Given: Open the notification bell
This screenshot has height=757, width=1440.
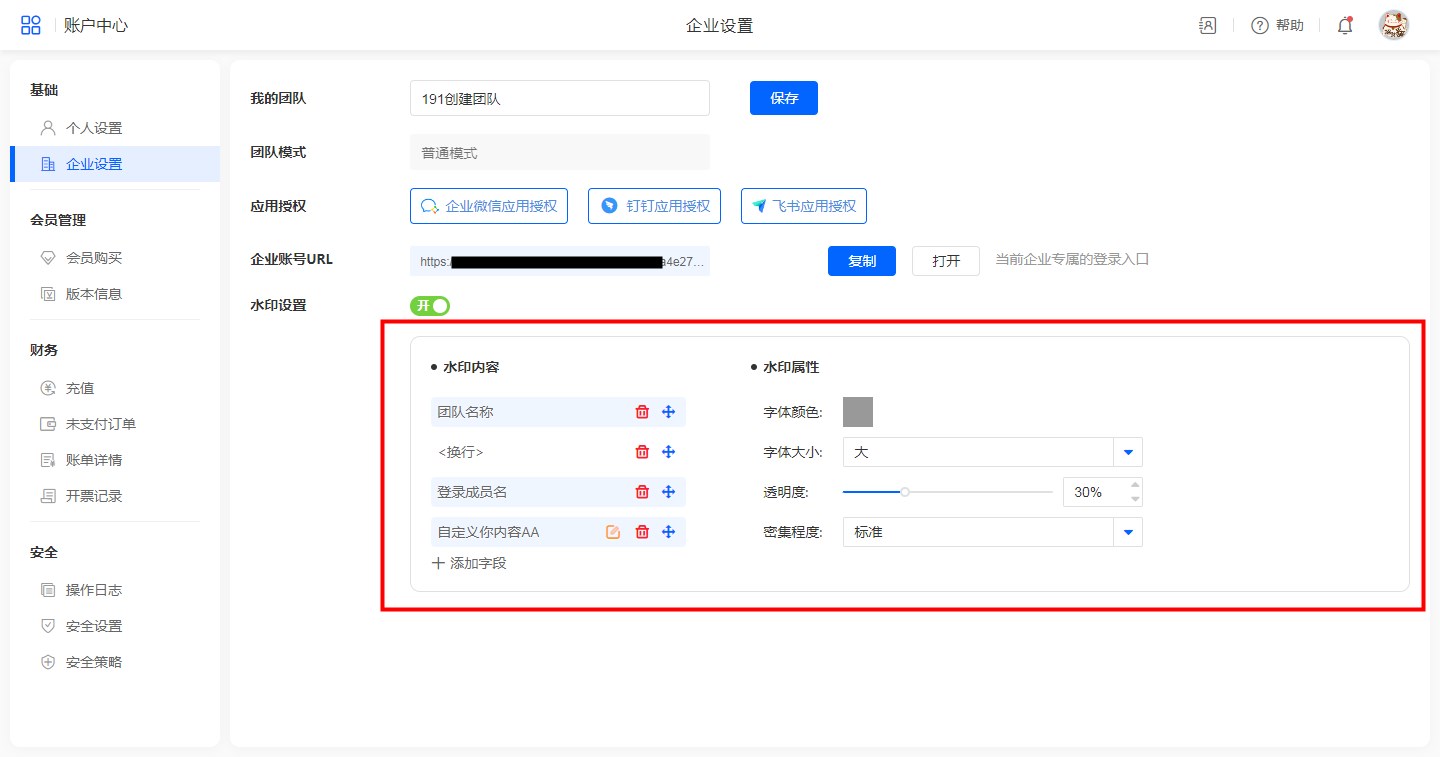Looking at the screenshot, I should point(1345,26).
